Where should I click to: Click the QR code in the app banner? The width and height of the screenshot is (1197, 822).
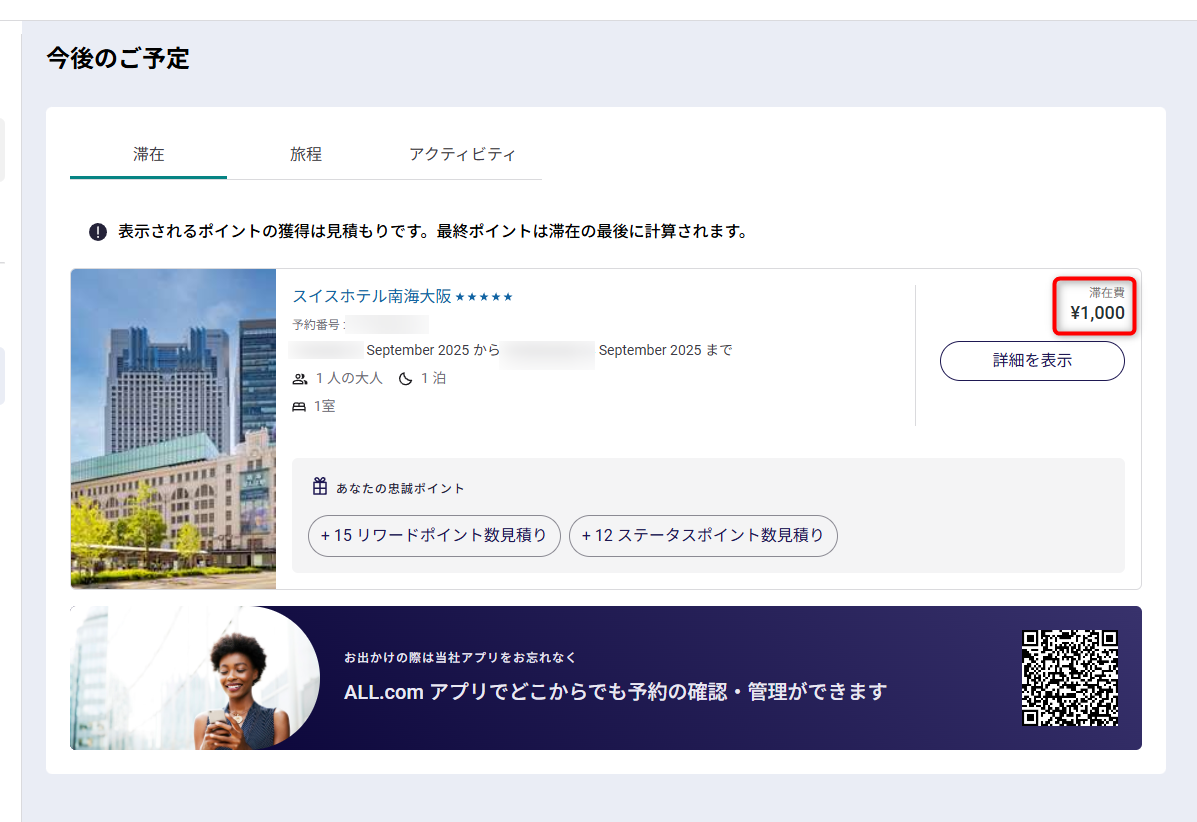(x=1070, y=678)
